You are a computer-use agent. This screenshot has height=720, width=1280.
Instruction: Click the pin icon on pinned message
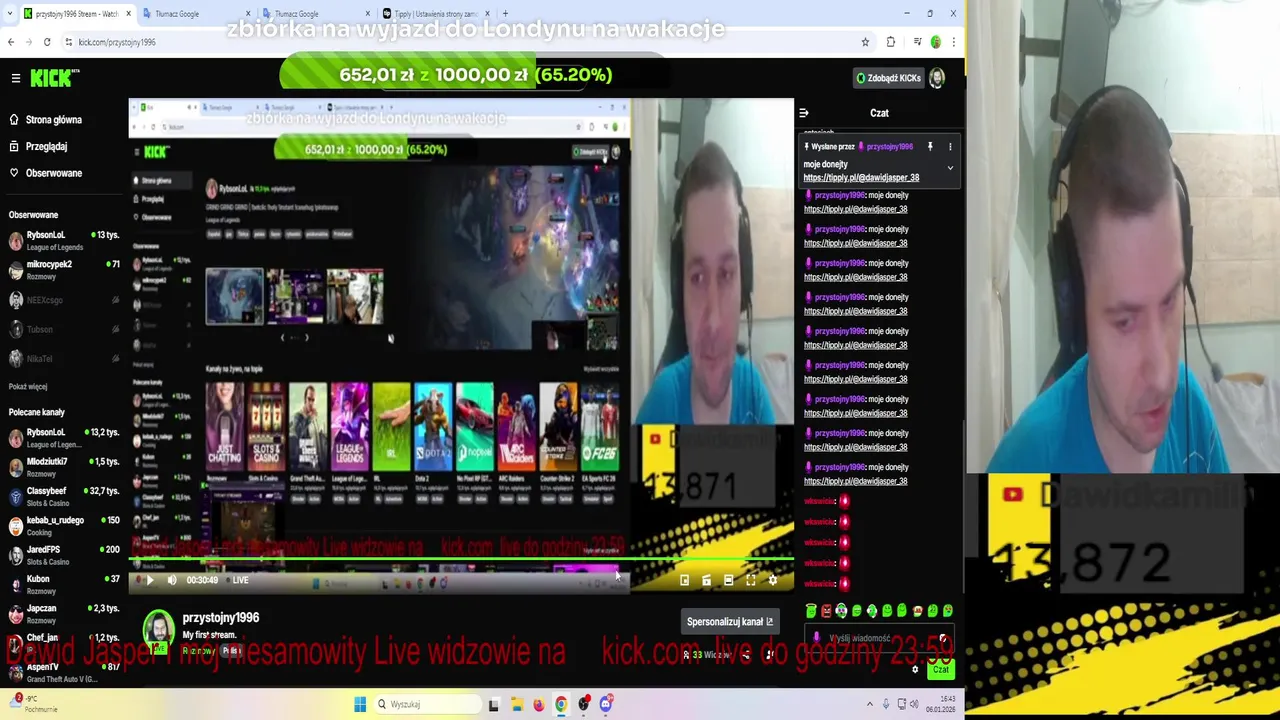pyautogui.click(x=930, y=147)
